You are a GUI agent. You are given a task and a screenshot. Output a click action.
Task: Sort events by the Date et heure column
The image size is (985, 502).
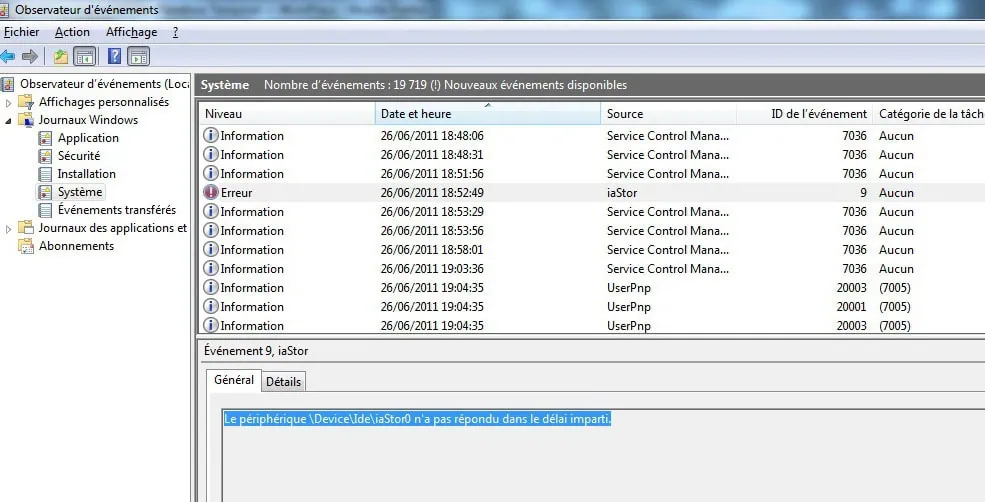click(486, 114)
